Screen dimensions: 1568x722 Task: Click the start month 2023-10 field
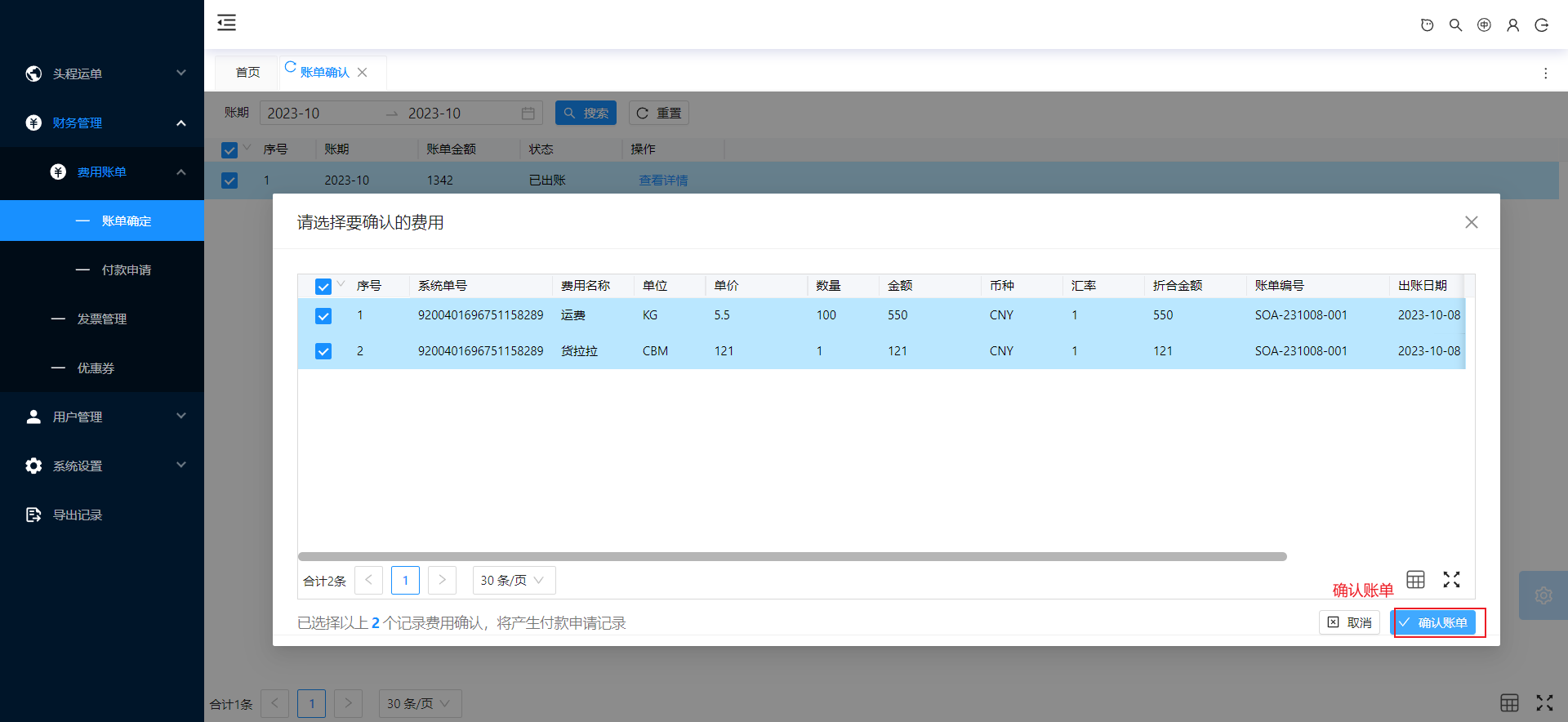[x=323, y=114]
